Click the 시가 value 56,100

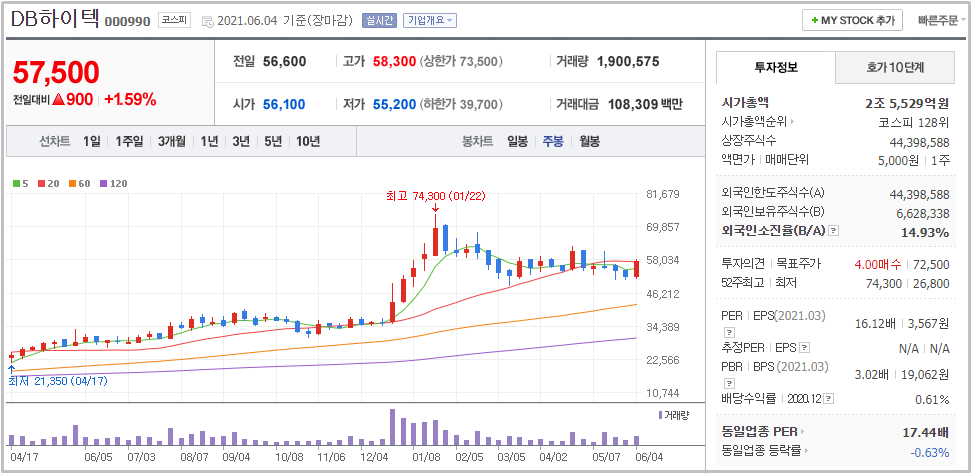click(284, 105)
